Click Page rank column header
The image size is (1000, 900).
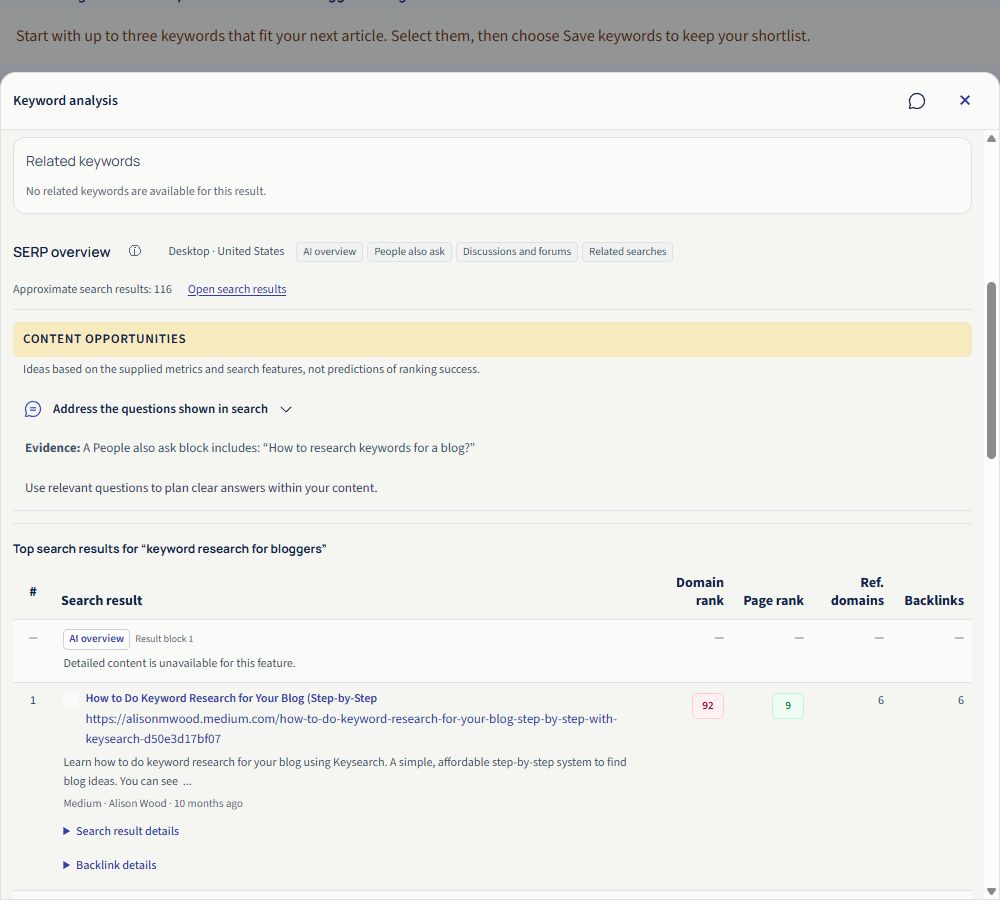[x=774, y=600]
